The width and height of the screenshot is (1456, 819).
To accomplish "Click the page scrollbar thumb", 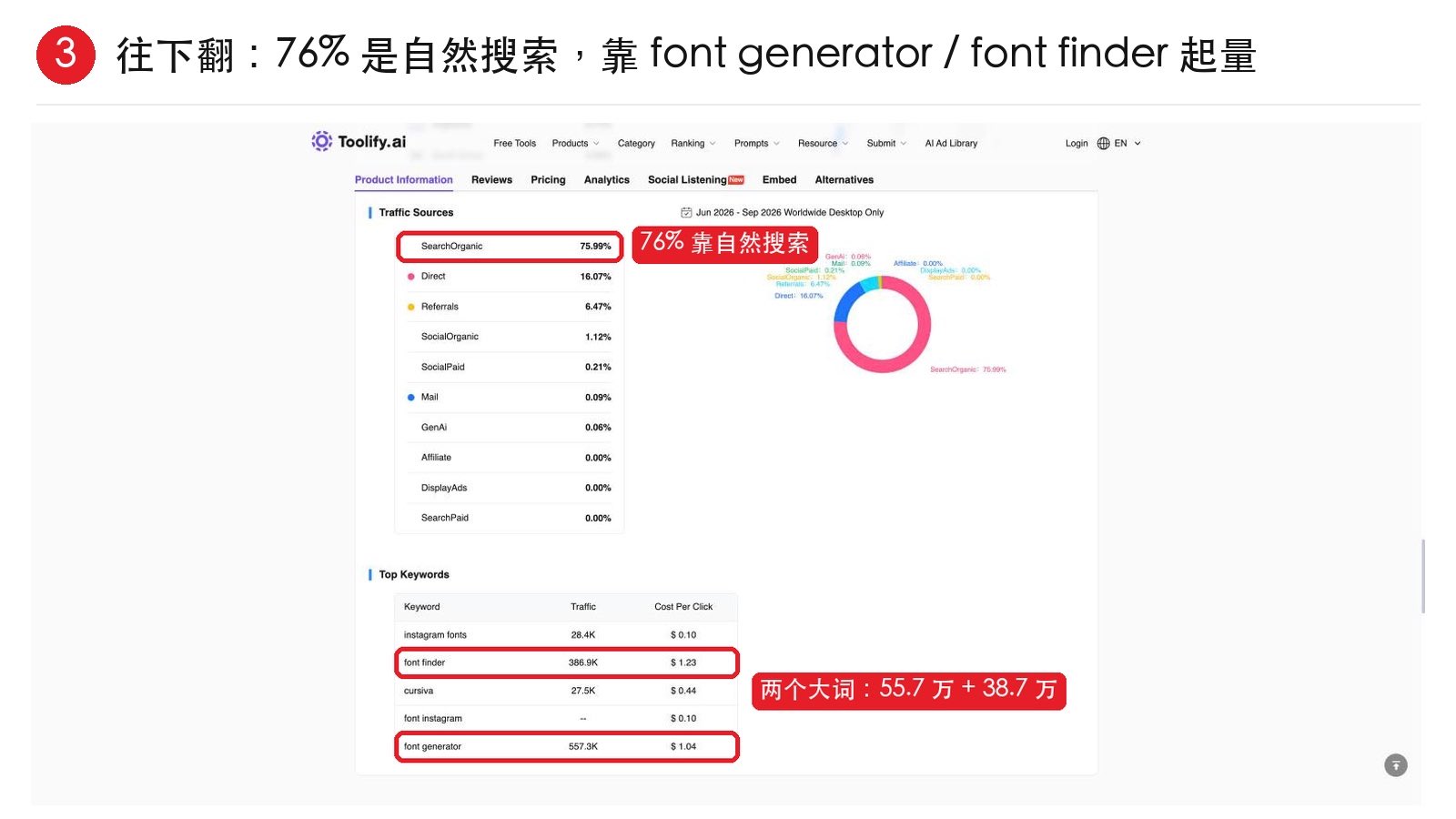I will (x=1422, y=576).
